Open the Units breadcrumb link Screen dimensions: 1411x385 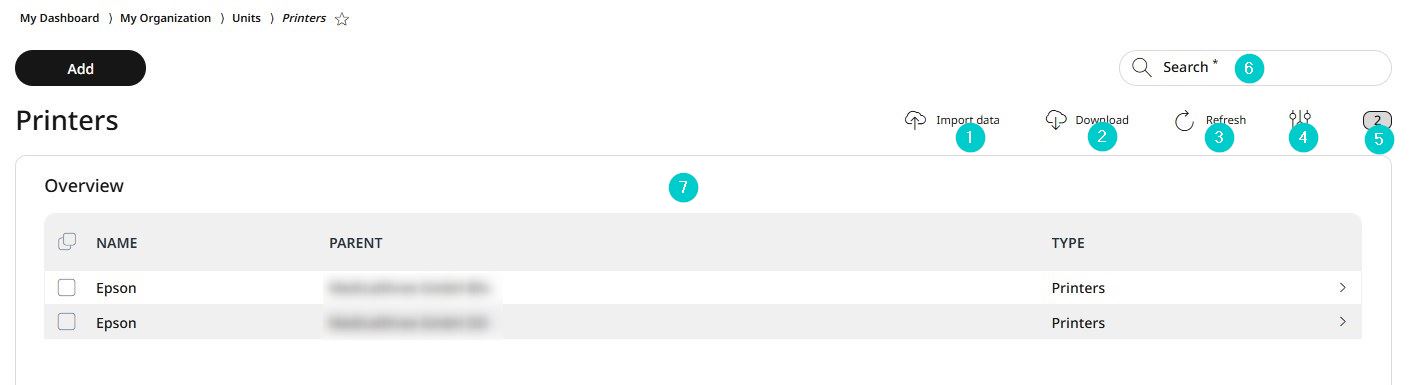coord(246,18)
